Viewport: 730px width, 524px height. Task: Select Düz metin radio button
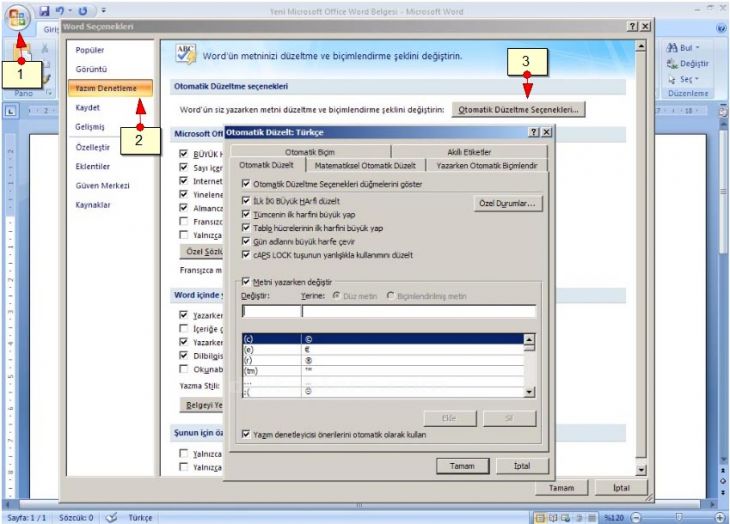336,296
